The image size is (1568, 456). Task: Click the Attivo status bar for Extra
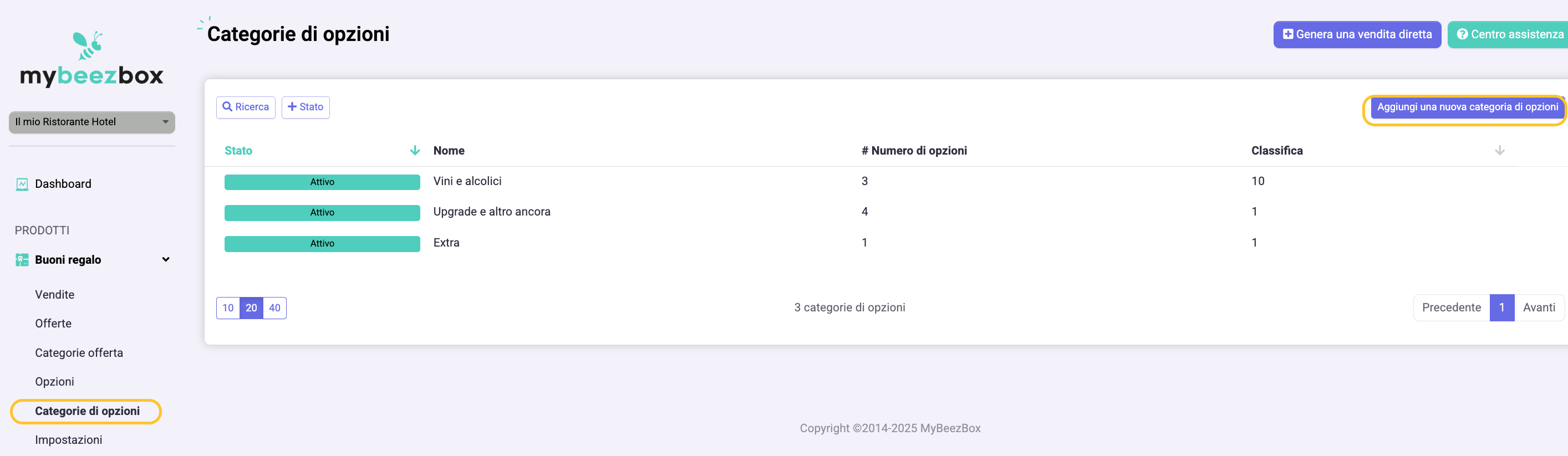coord(322,244)
